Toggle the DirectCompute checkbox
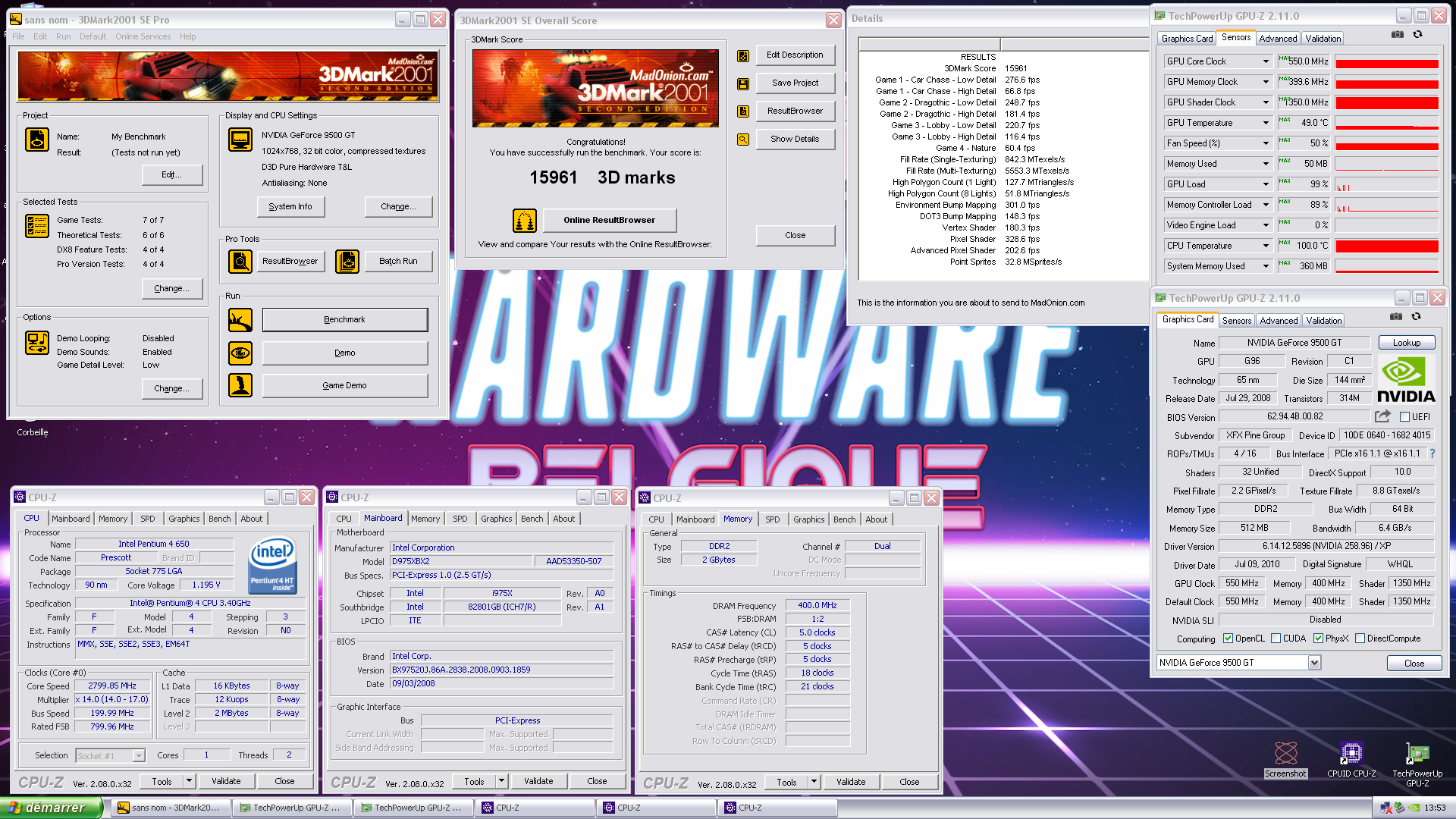Viewport: 1456px width, 819px height. pyautogui.click(x=1360, y=639)
